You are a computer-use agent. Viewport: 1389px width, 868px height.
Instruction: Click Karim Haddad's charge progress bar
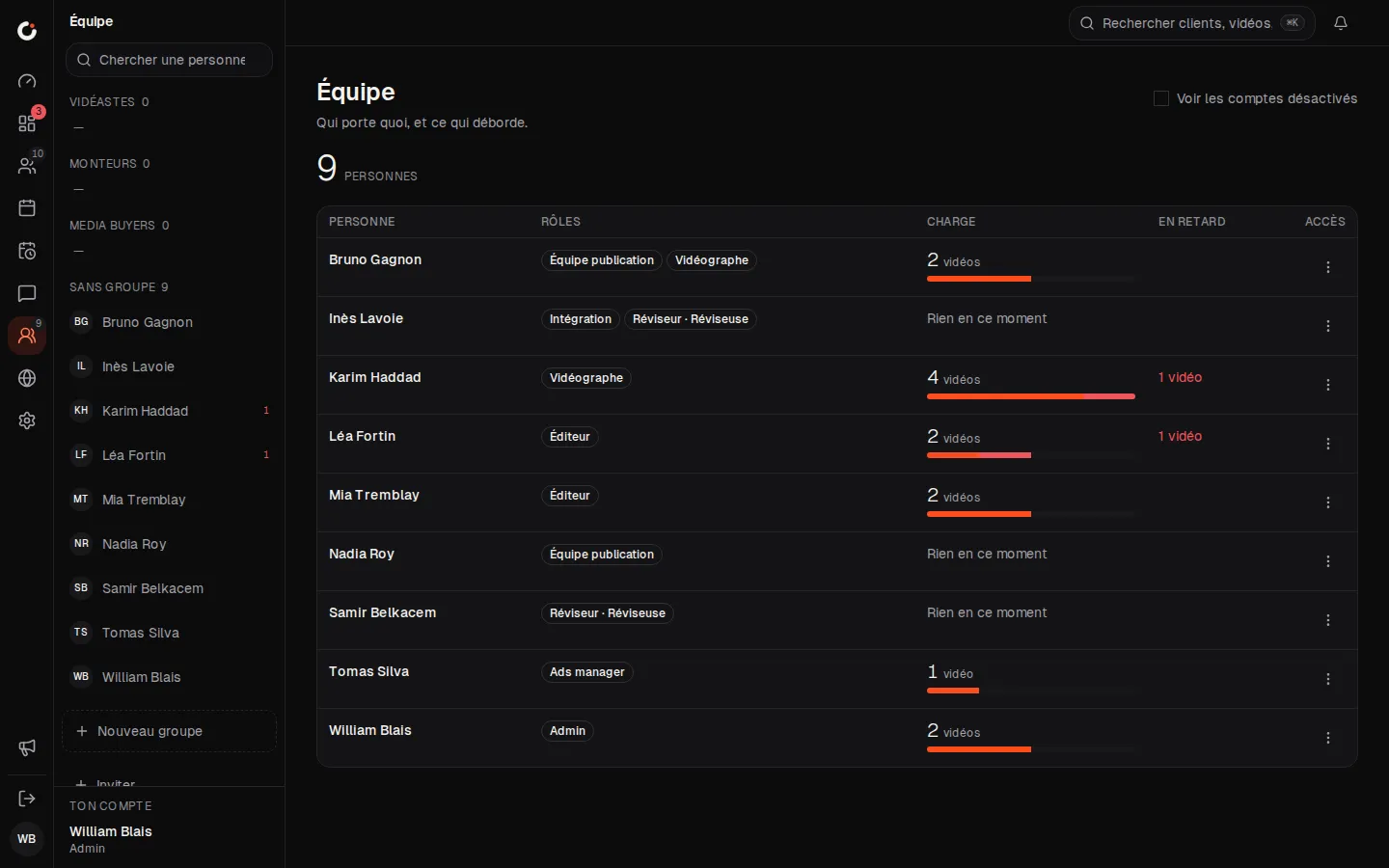click(1030, 396)
